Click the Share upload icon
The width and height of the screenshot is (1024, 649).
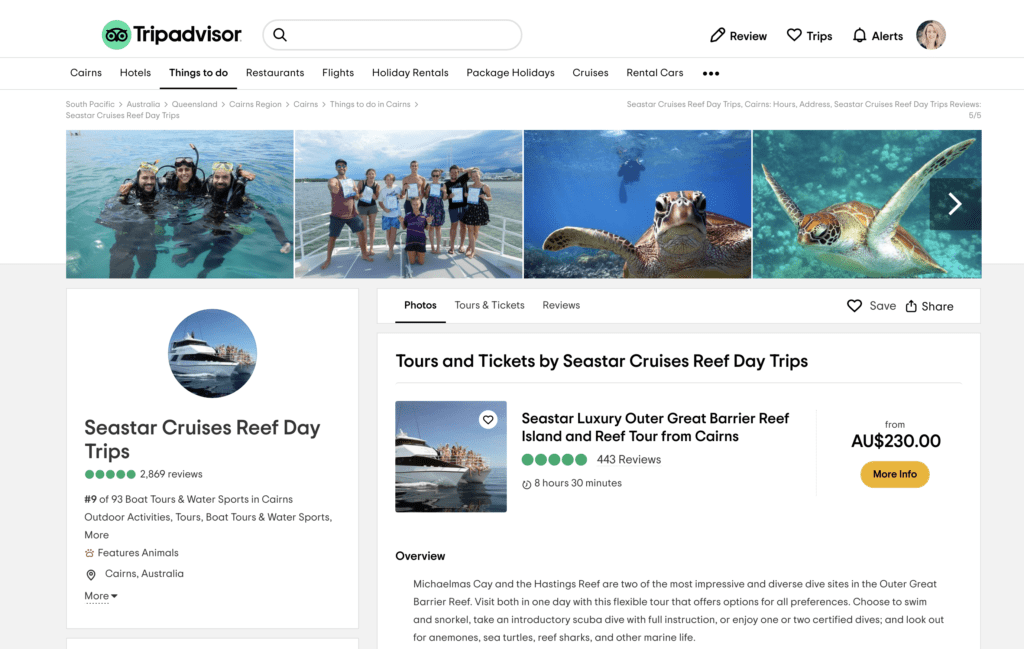pyautogui.click(x=911, y=306)
